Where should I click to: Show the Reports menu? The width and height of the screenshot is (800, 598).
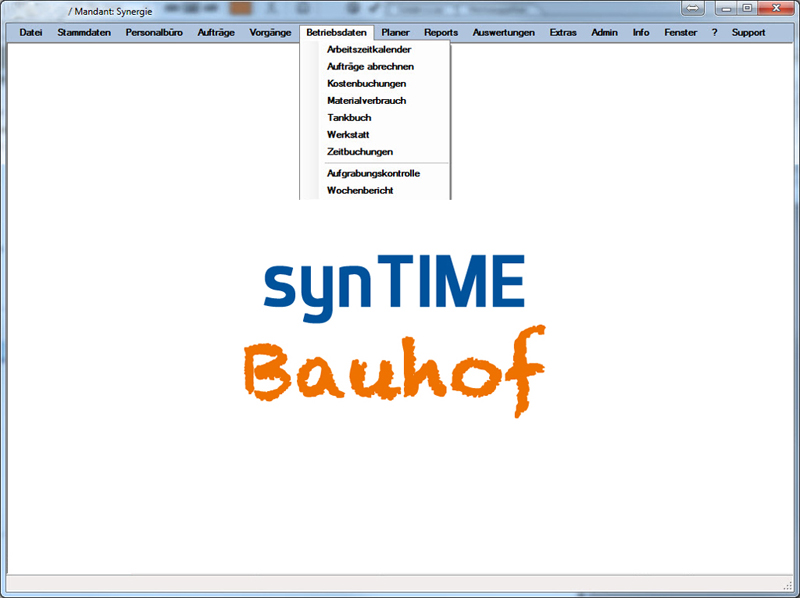[441, 32]
